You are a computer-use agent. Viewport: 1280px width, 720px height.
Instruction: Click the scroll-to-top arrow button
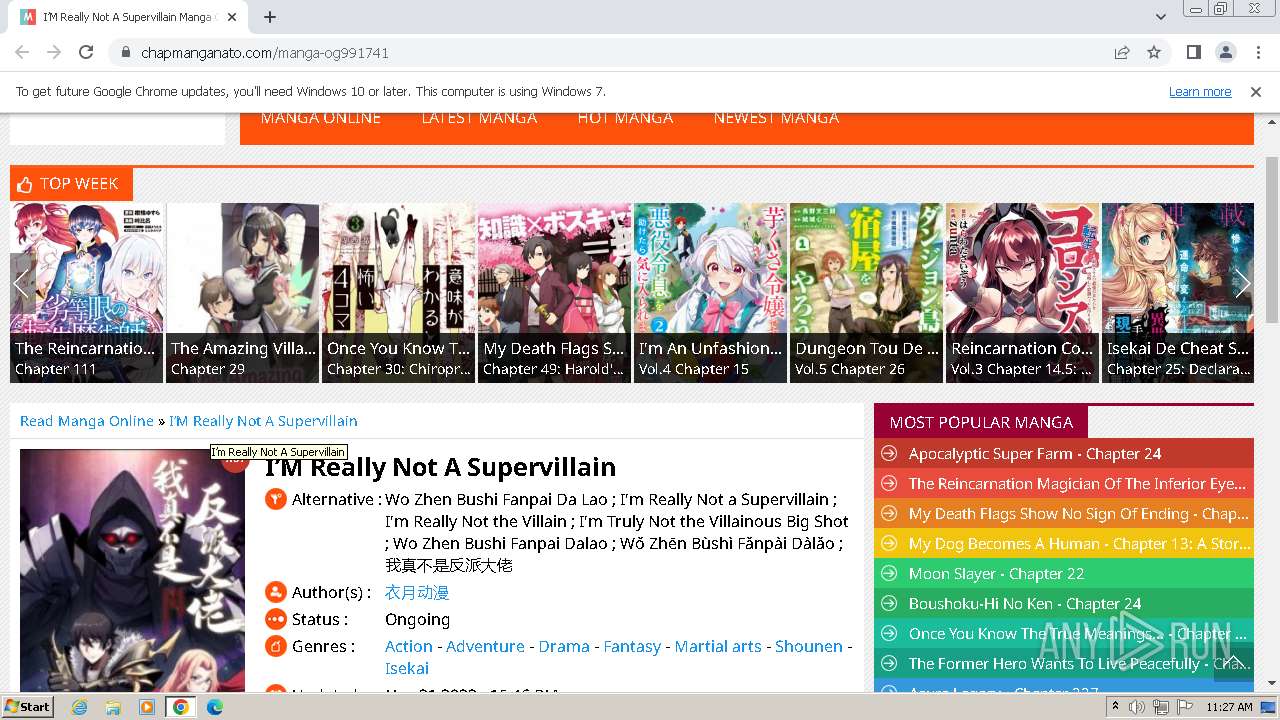point(1233,662)
